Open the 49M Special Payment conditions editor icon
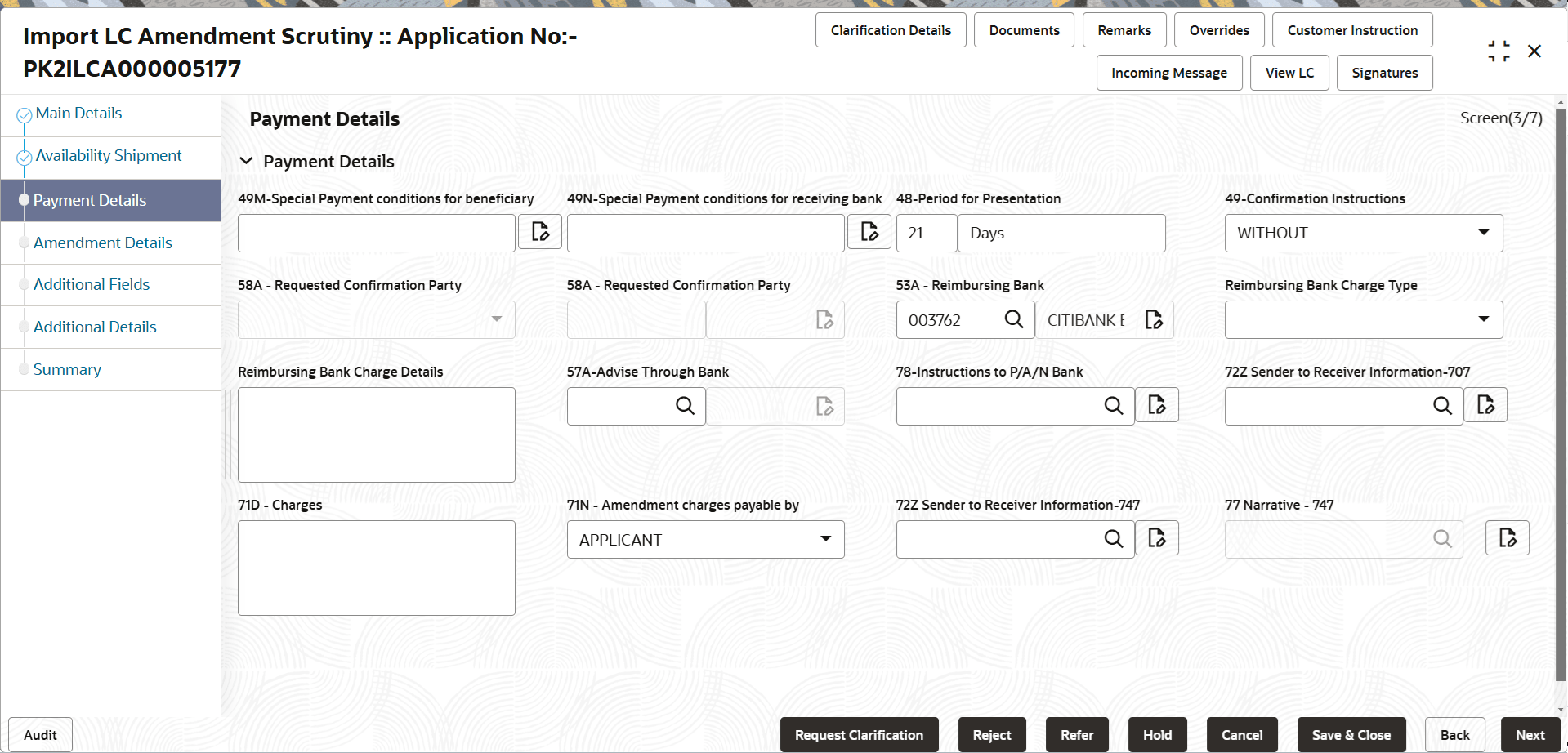Screen dimensions: 1568x753 point(539,232)
